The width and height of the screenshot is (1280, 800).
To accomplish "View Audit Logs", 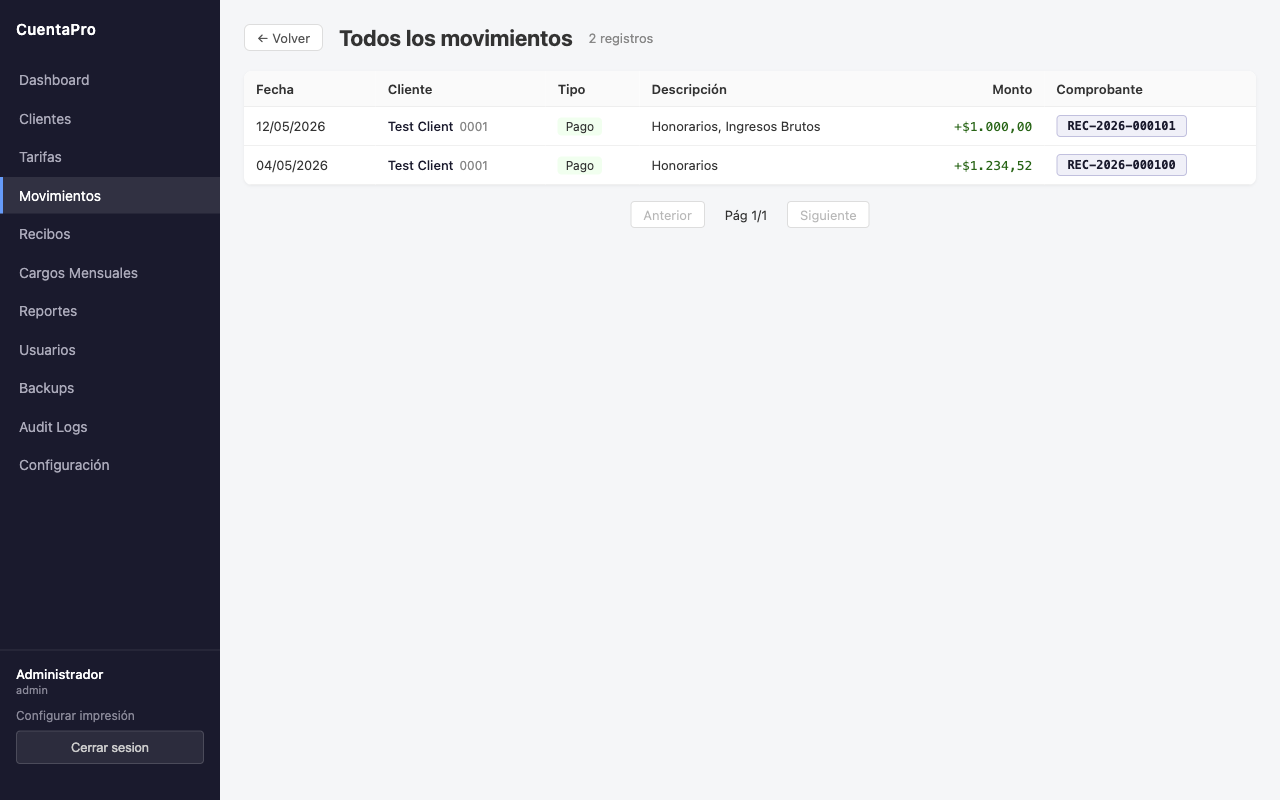I will click(110, 427).
